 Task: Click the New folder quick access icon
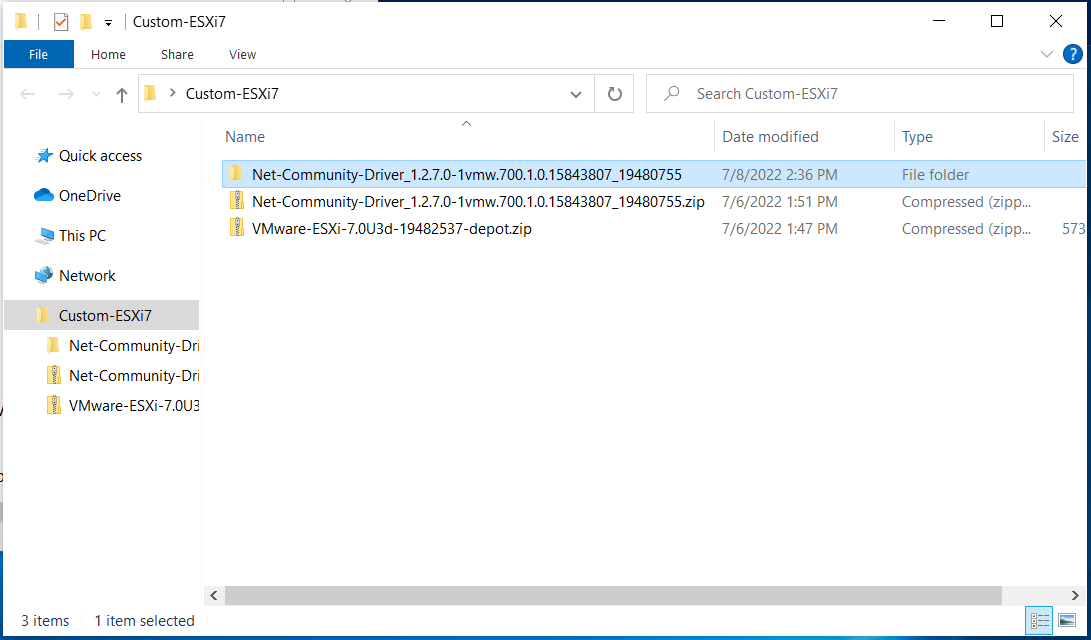tap(86, 22)
